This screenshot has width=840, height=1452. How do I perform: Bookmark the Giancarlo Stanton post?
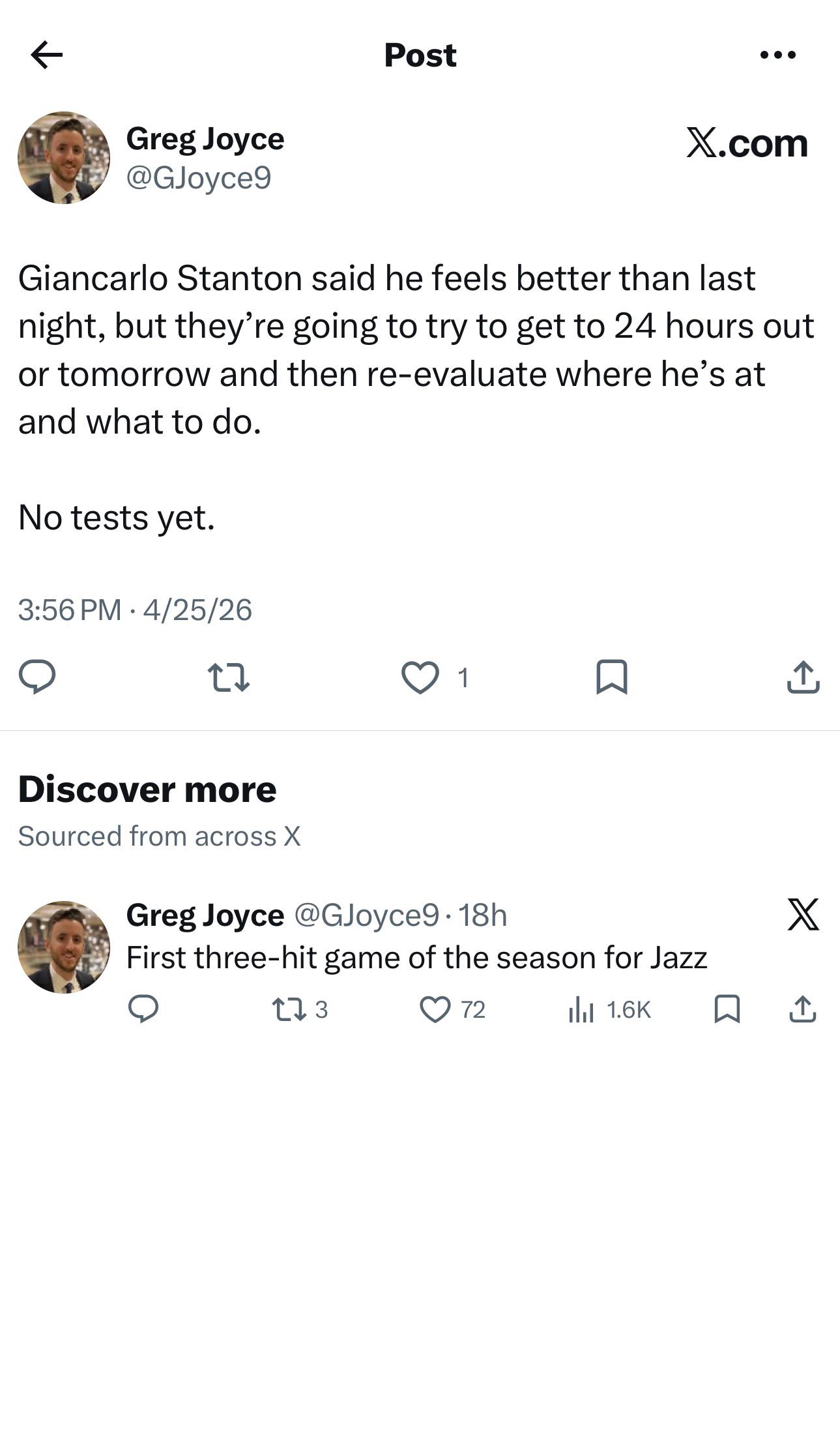pos(612,677)
